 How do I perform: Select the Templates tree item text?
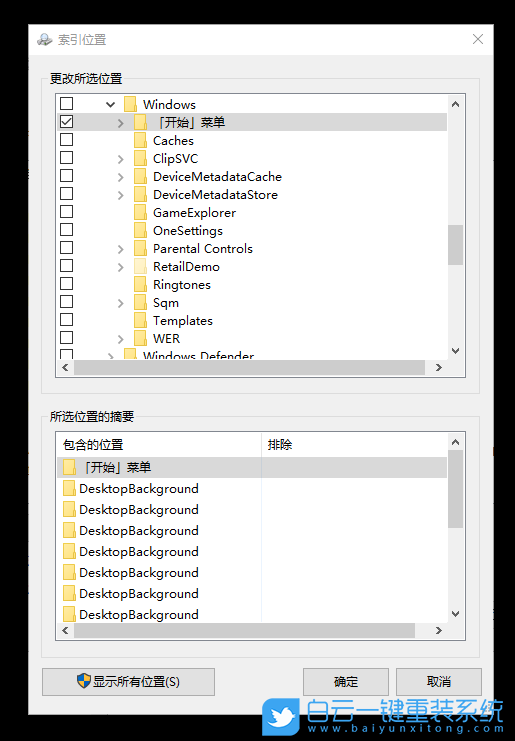click(182, 321)
